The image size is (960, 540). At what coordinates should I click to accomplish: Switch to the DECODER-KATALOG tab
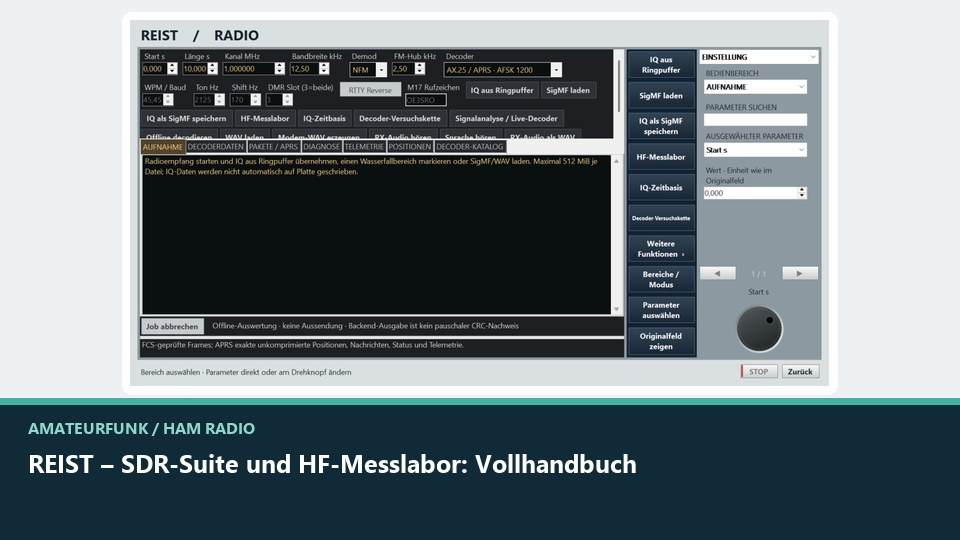pyautogui.click(x=470, y=147)
